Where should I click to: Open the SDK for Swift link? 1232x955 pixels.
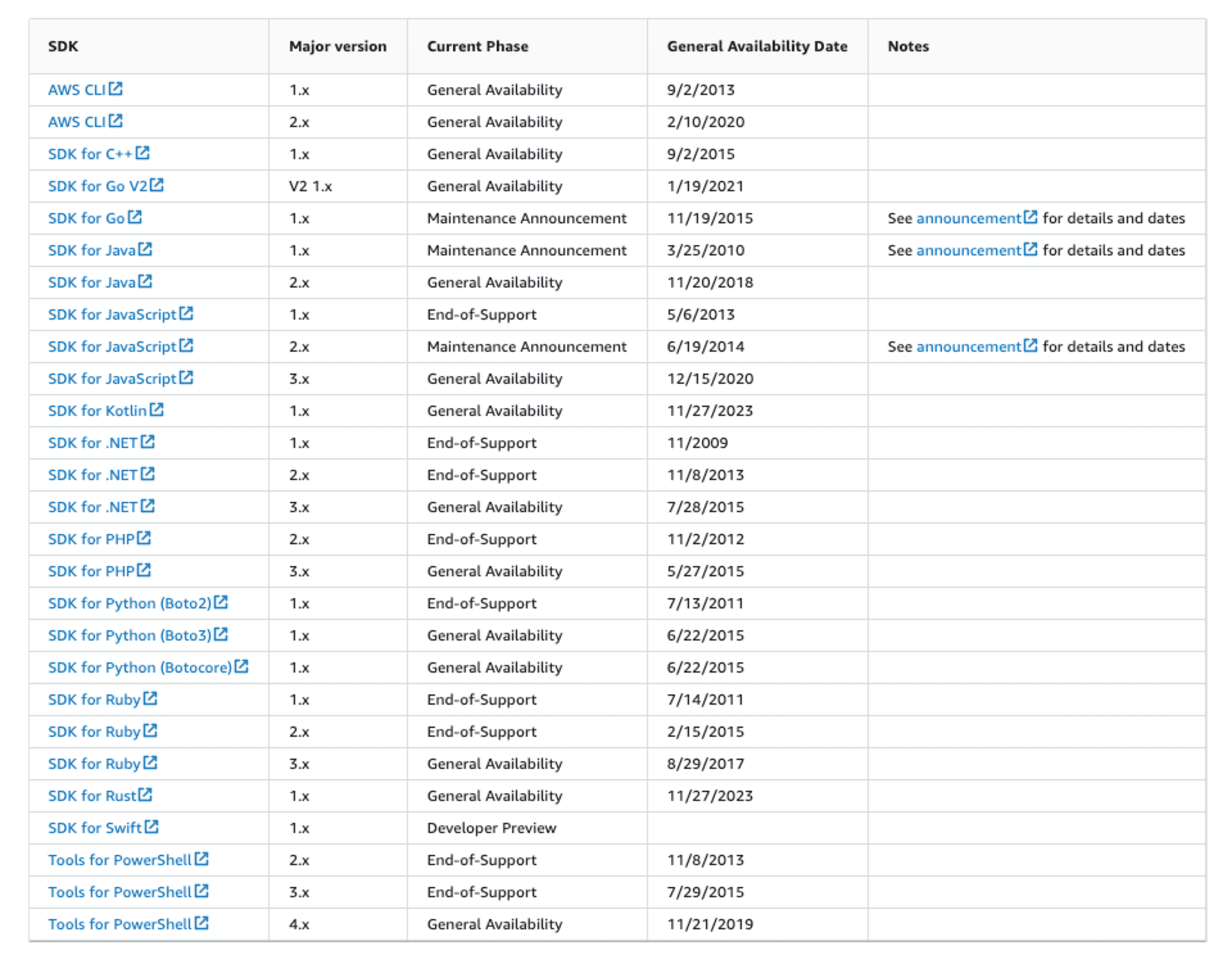click(95, 827)
